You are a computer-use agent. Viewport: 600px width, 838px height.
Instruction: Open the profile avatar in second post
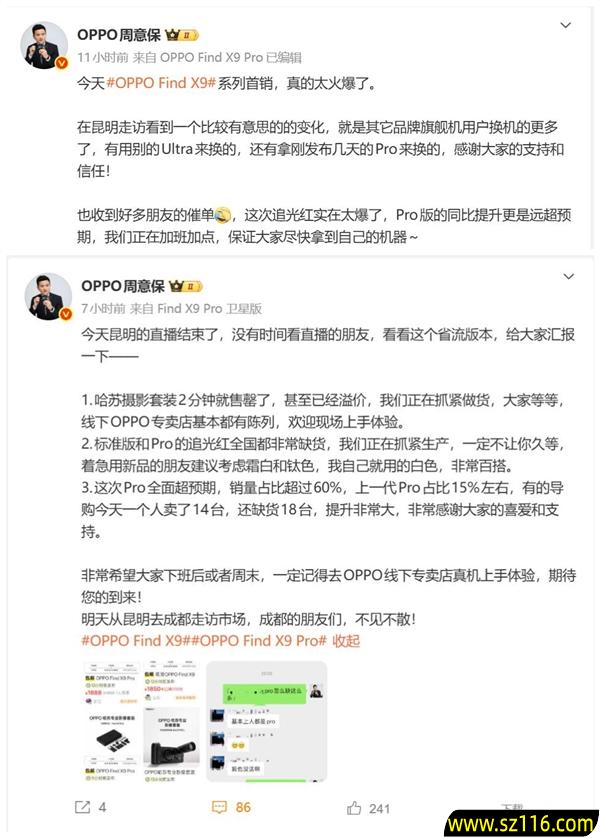pyautogui.click(x=48, y=297)
